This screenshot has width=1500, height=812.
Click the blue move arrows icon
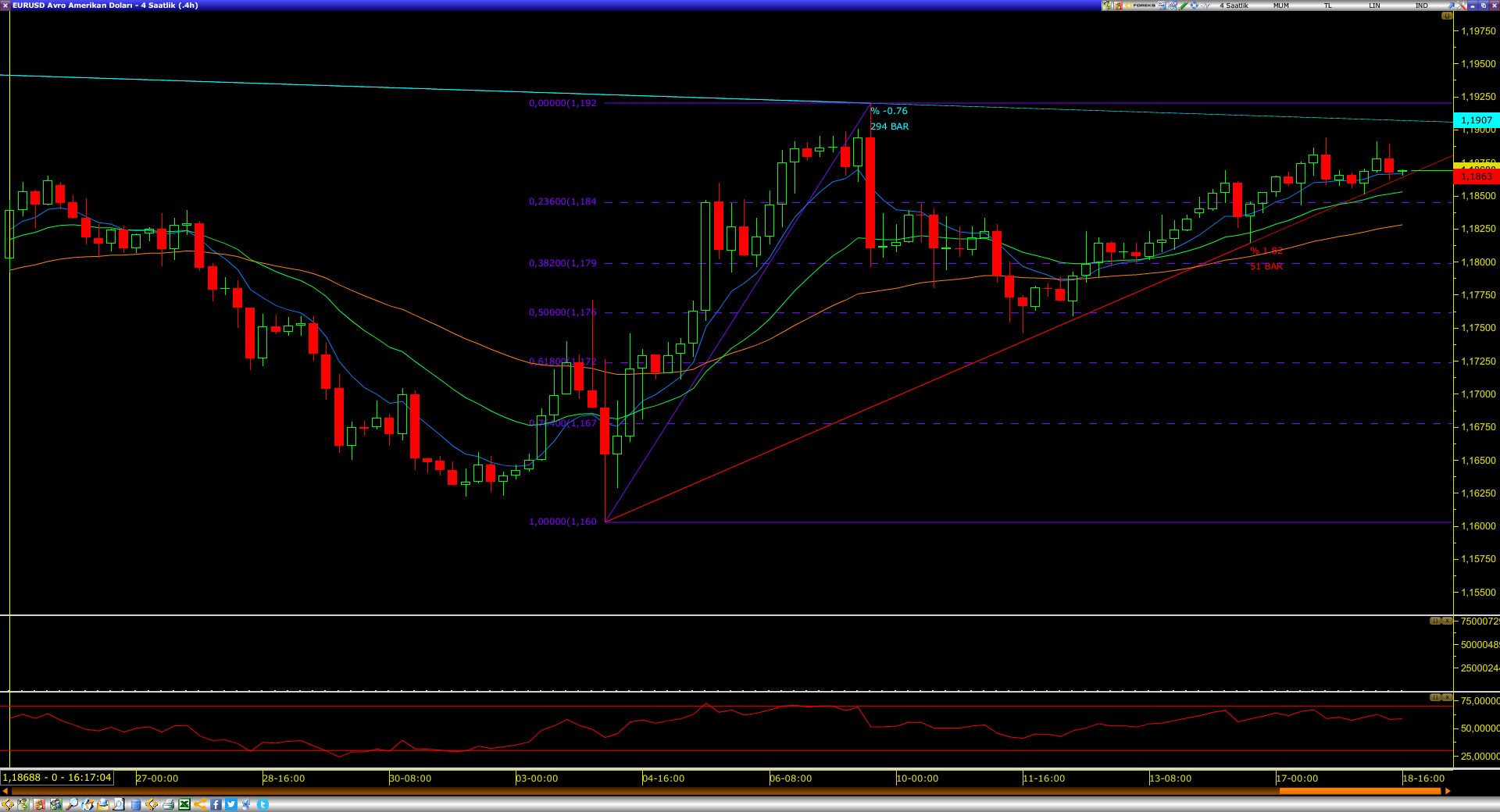(1194, 5)
